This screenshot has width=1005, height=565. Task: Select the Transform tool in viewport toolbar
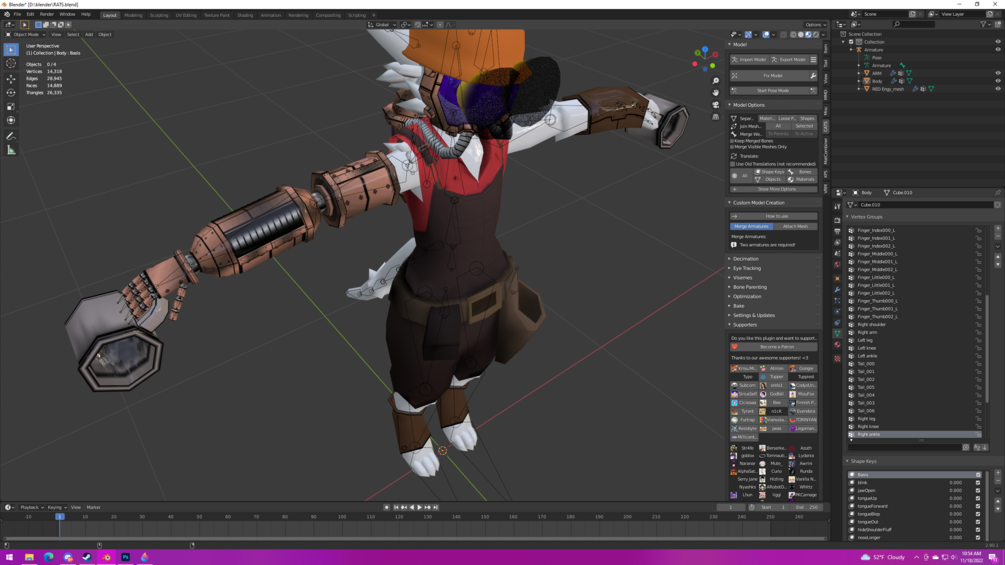click(x=11, y=120)
